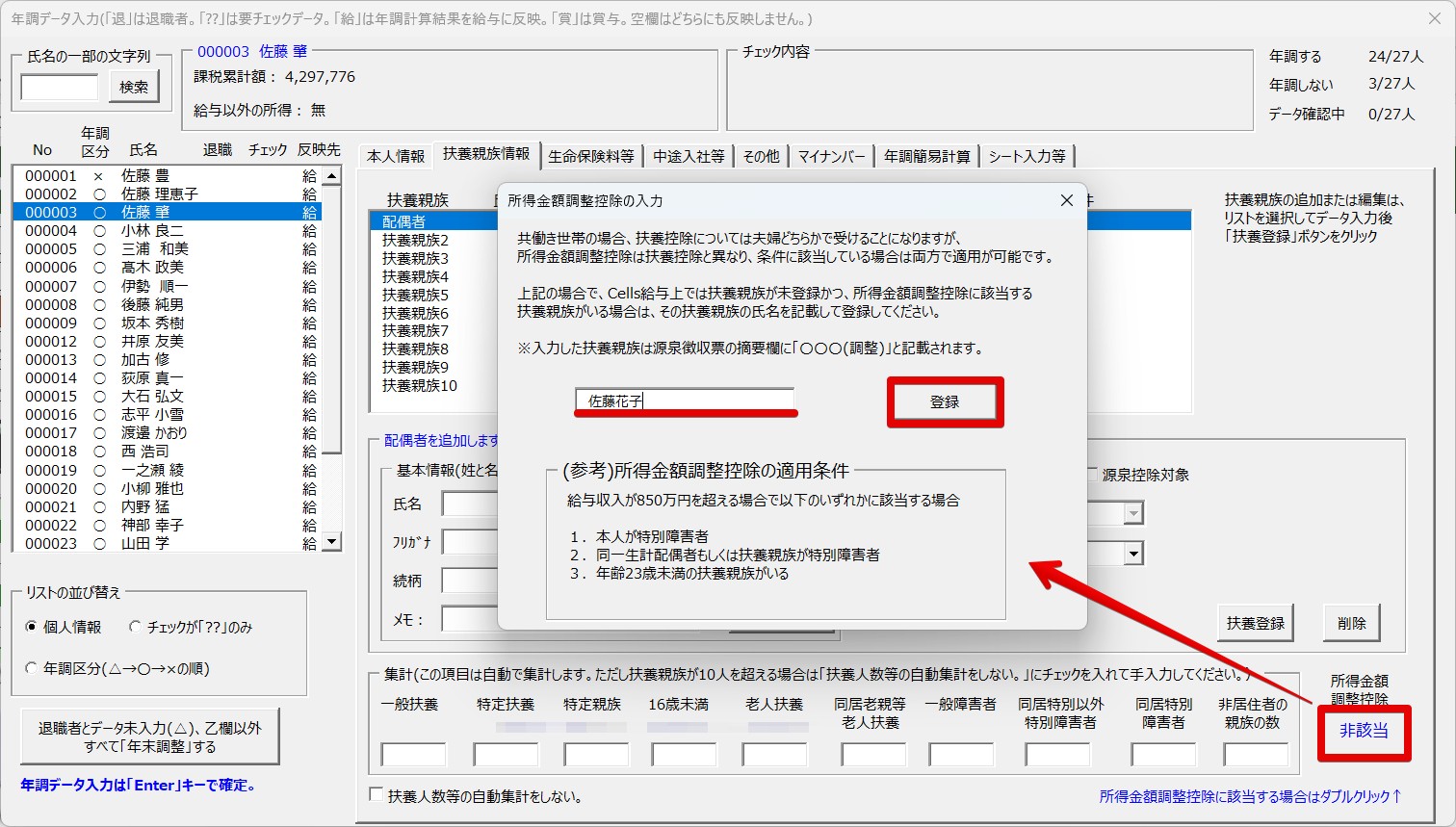Viewport: 1456px width, 827px height.
Task: Go to the マイナンバー tab
Action: 830,156
